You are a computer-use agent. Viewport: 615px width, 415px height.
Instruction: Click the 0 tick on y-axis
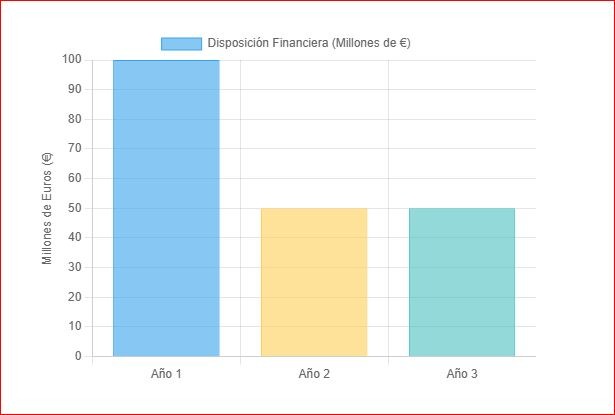coord(78,356)
